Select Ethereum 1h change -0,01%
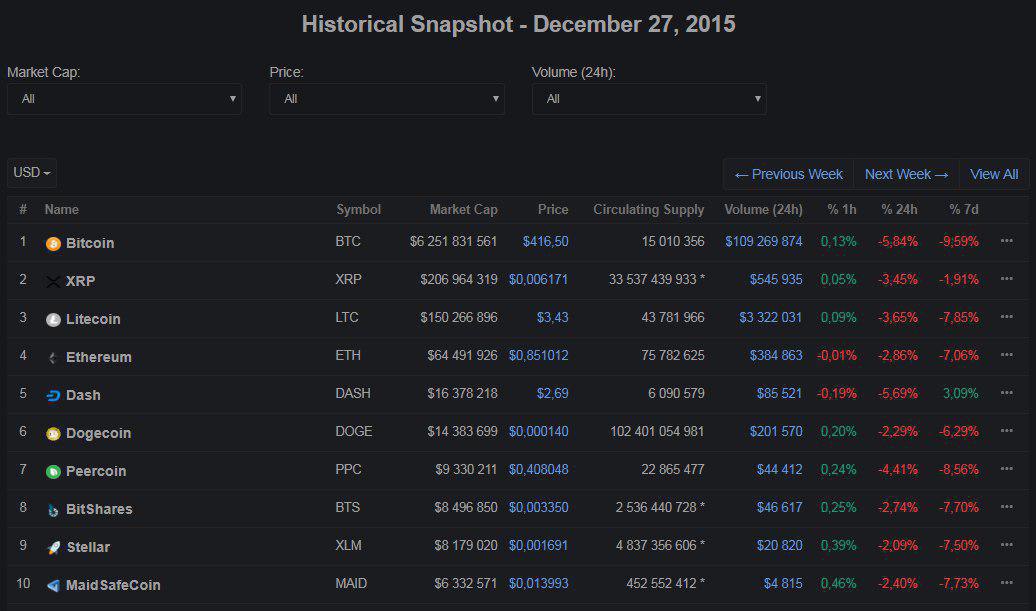The height and width of the screenshot is (611, 1036). point(836,355)
